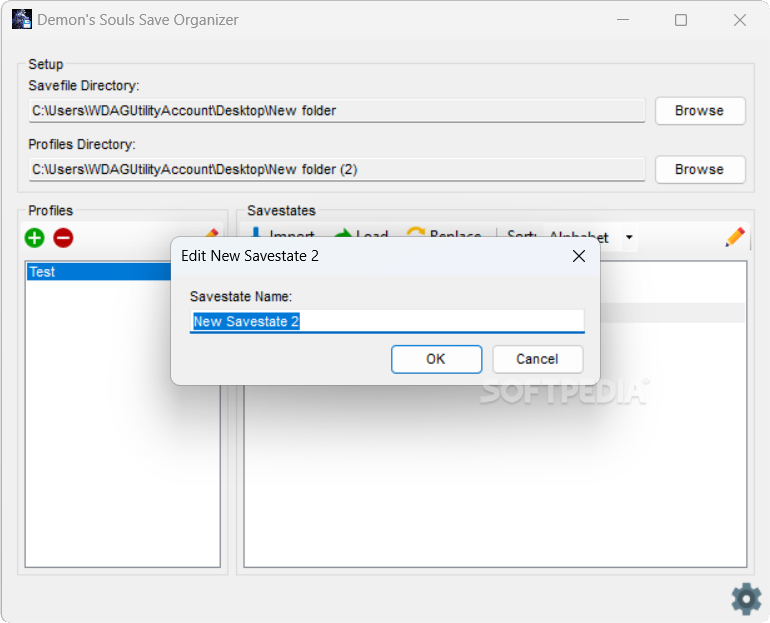Confirm dialog with OK button
Image resolution: width=770 pixels, height=623 pixels.
point(436,359)
